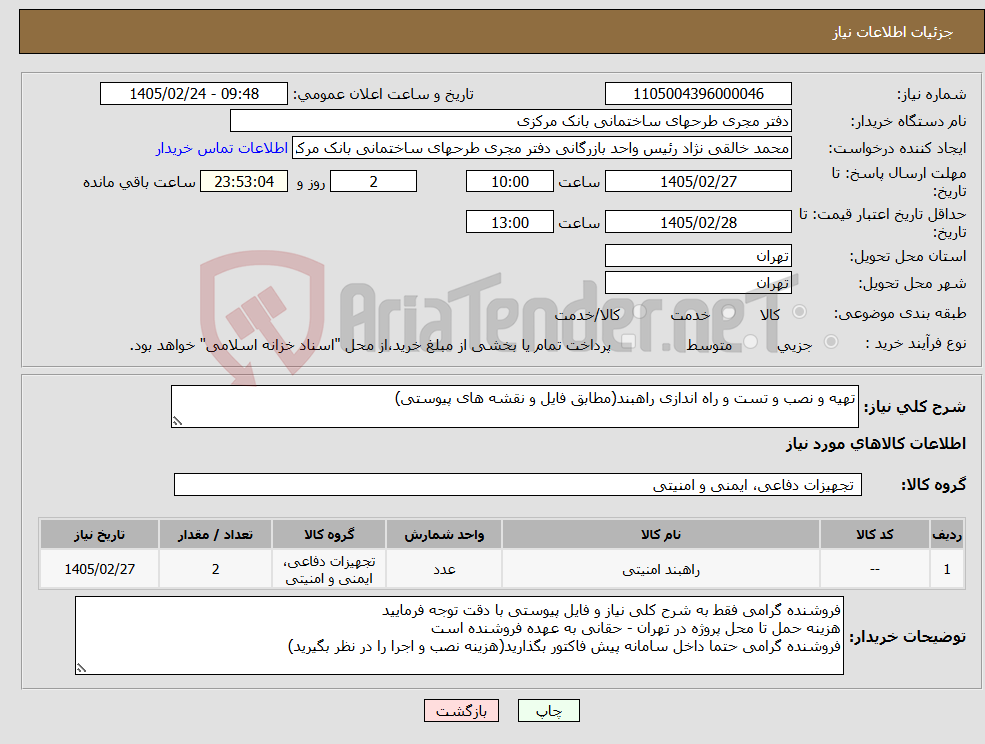This screenshot has width=985, height=744.
Task: Click the response deadline date 1405/02/27 field
Action: [x=698, y=182]
